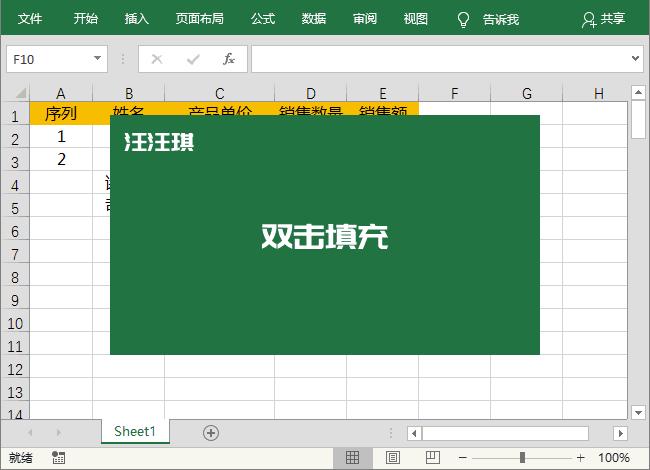
Task: Open the 文件 menu
Action: click(x=30, y=19)
